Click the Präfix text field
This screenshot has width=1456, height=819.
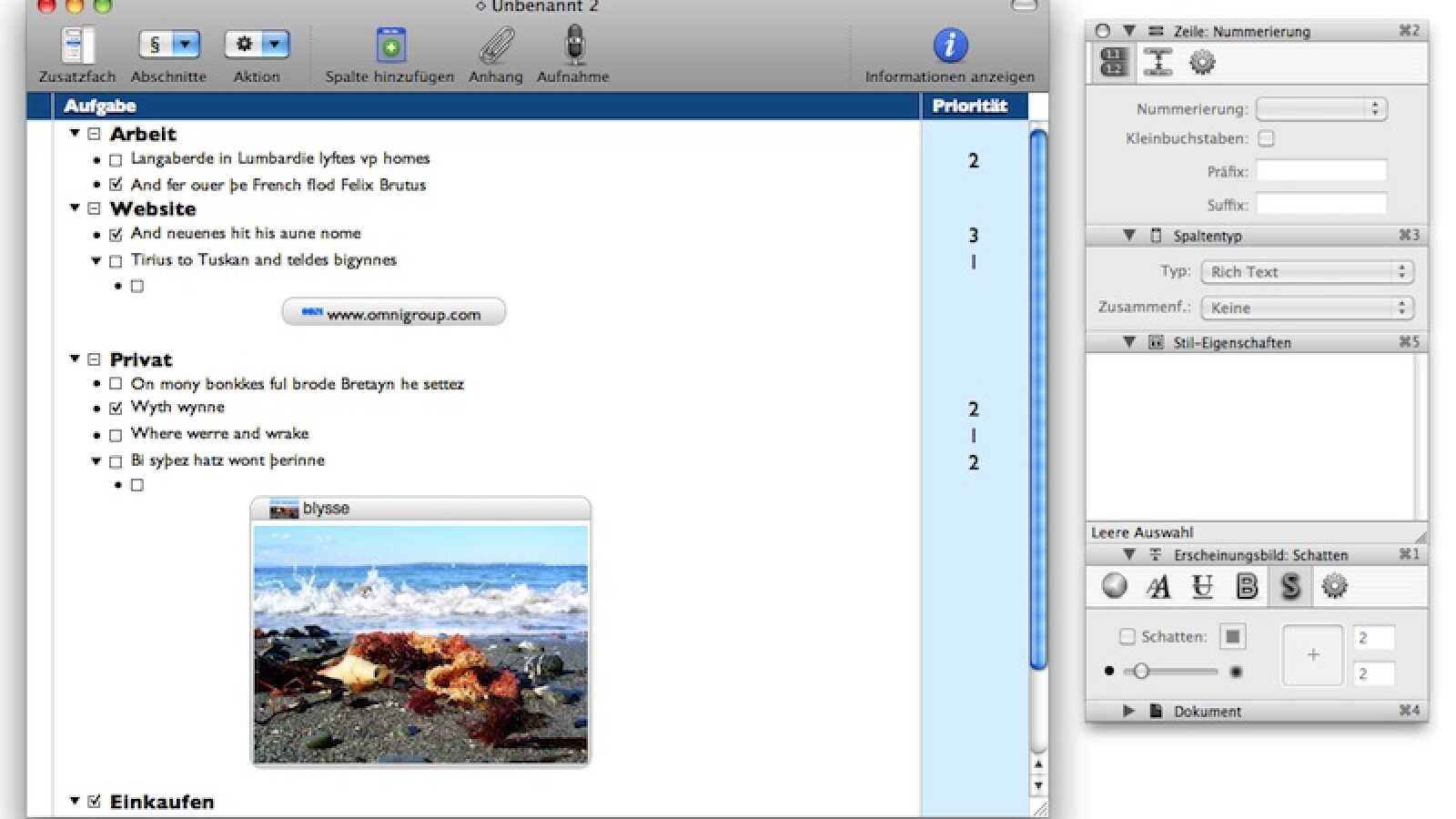[x=1321, y=171]
